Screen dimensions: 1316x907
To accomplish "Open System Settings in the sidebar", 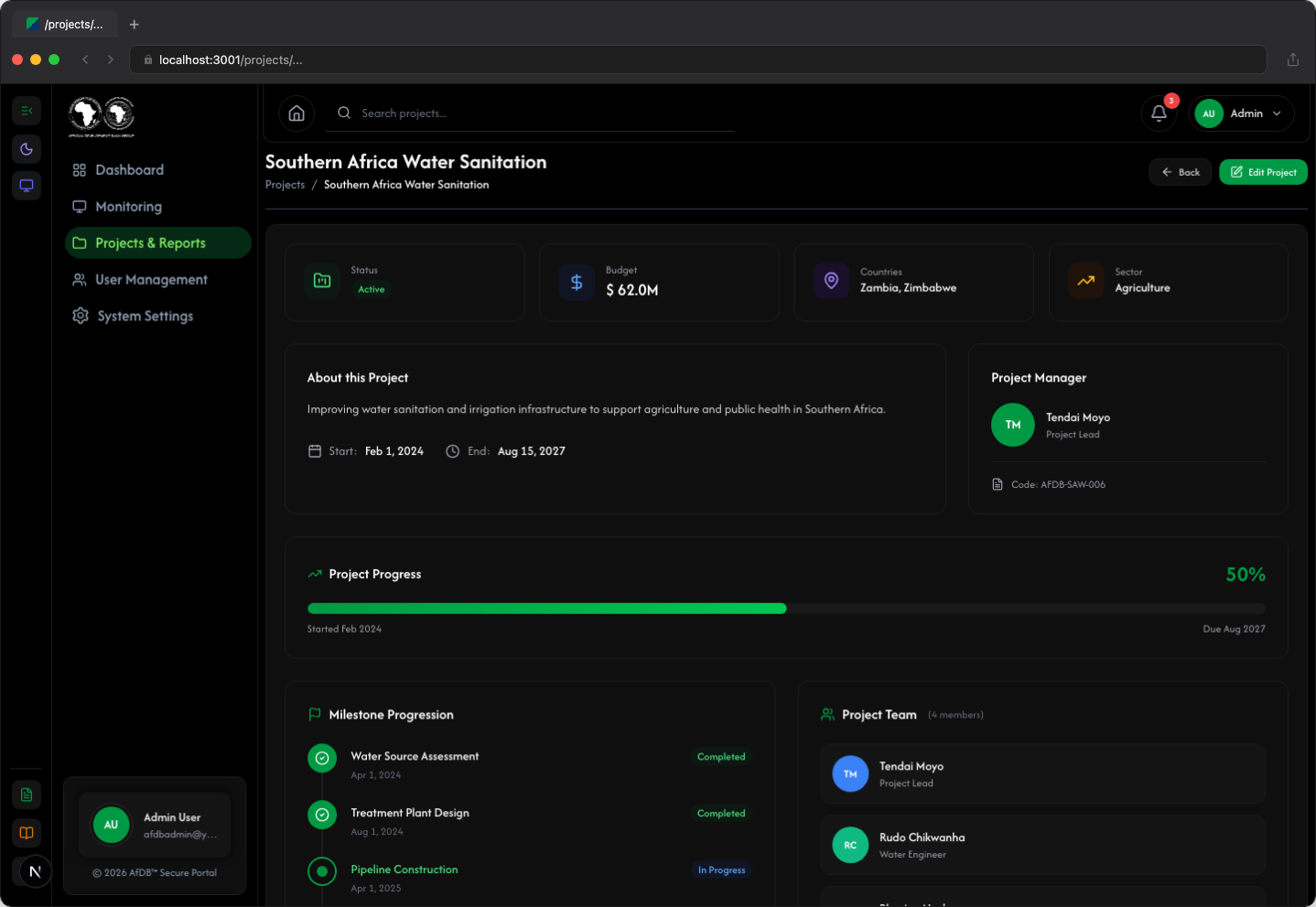I will [x=158, y=316].
